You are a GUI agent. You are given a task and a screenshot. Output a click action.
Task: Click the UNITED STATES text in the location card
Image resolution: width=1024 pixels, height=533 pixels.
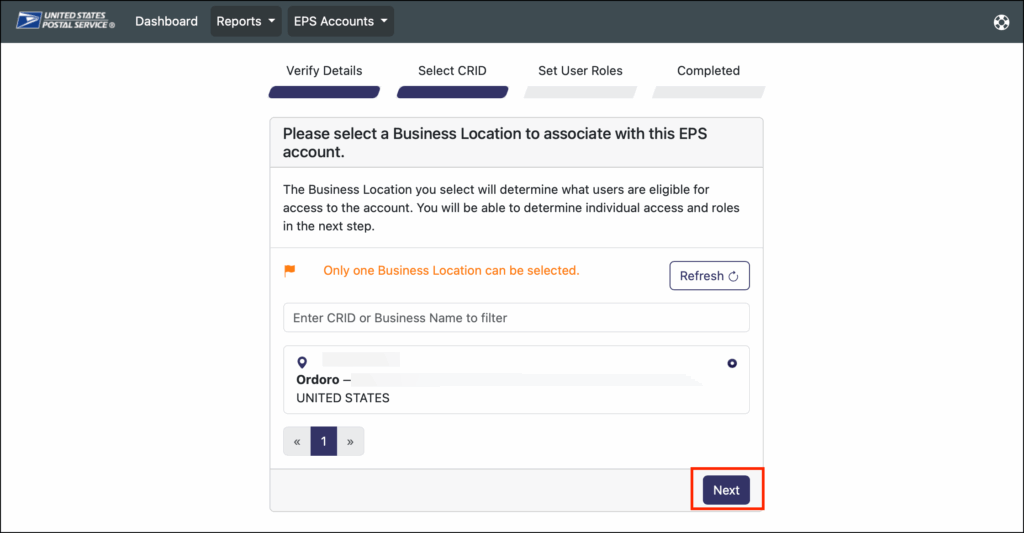click(343, 398)
